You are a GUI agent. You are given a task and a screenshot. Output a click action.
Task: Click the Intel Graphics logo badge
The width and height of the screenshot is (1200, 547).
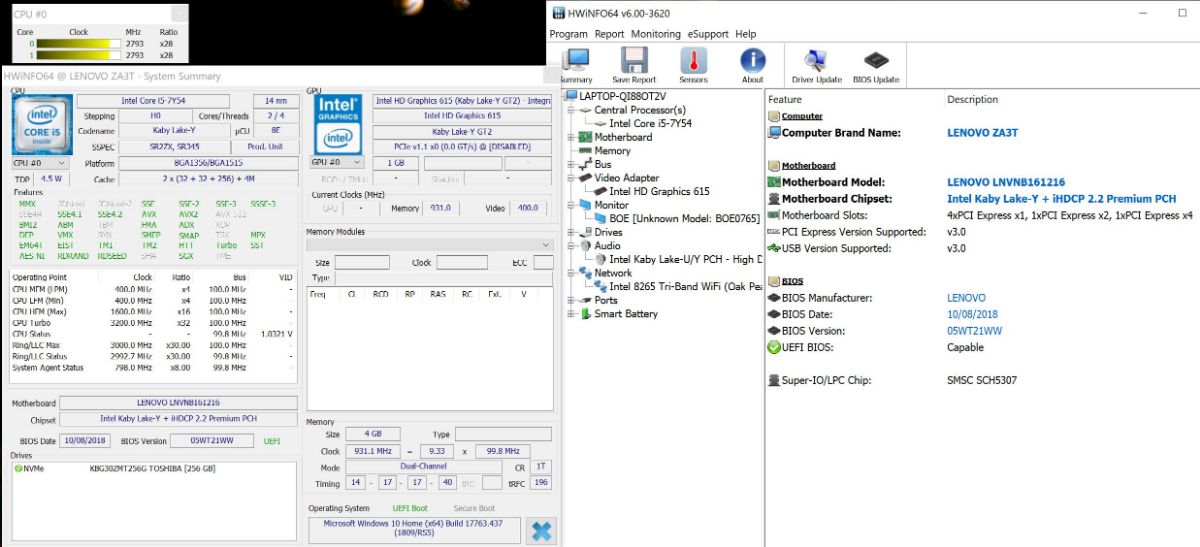coord(338,124)
